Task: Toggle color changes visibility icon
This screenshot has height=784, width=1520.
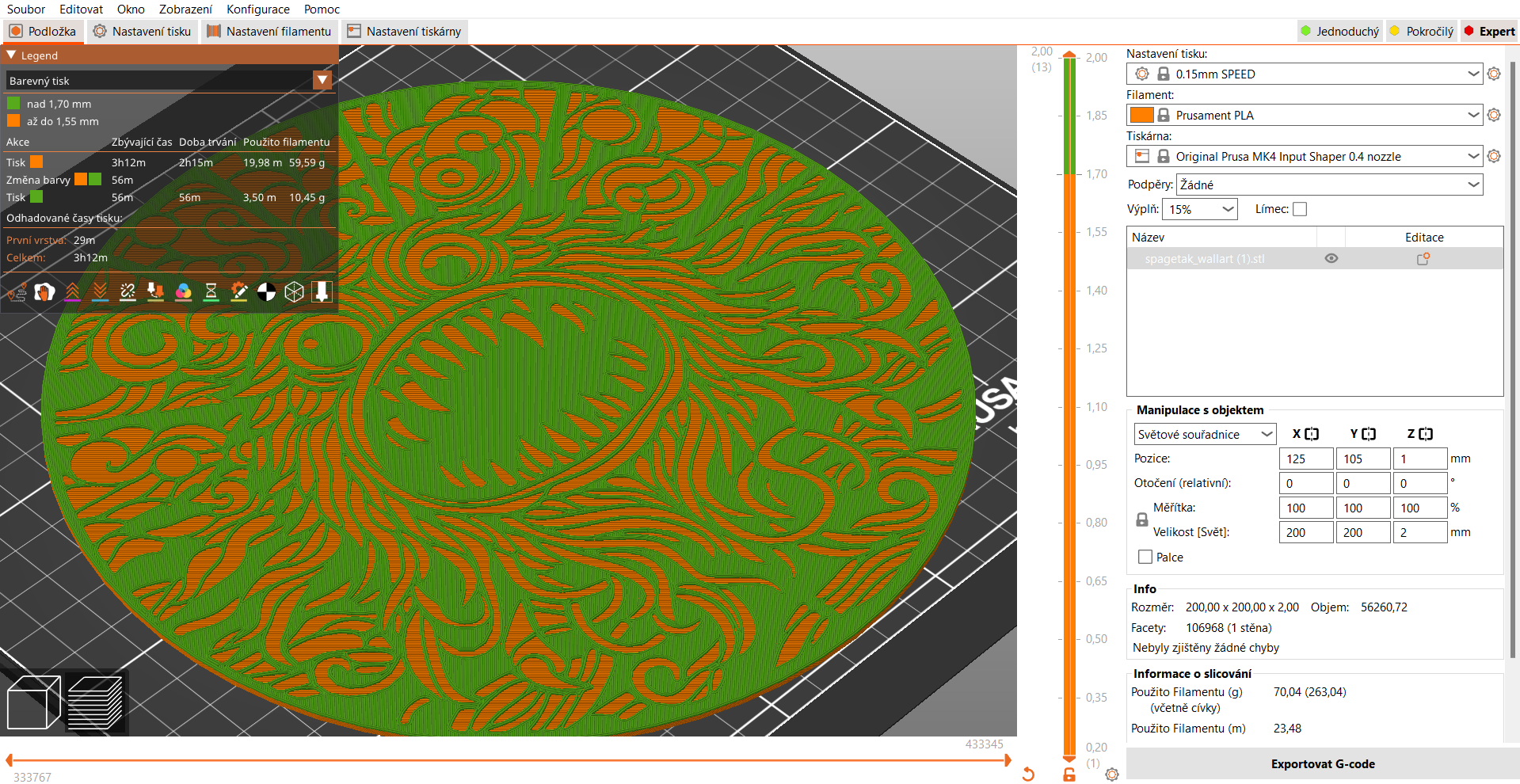Action: [x=184, y=292]
